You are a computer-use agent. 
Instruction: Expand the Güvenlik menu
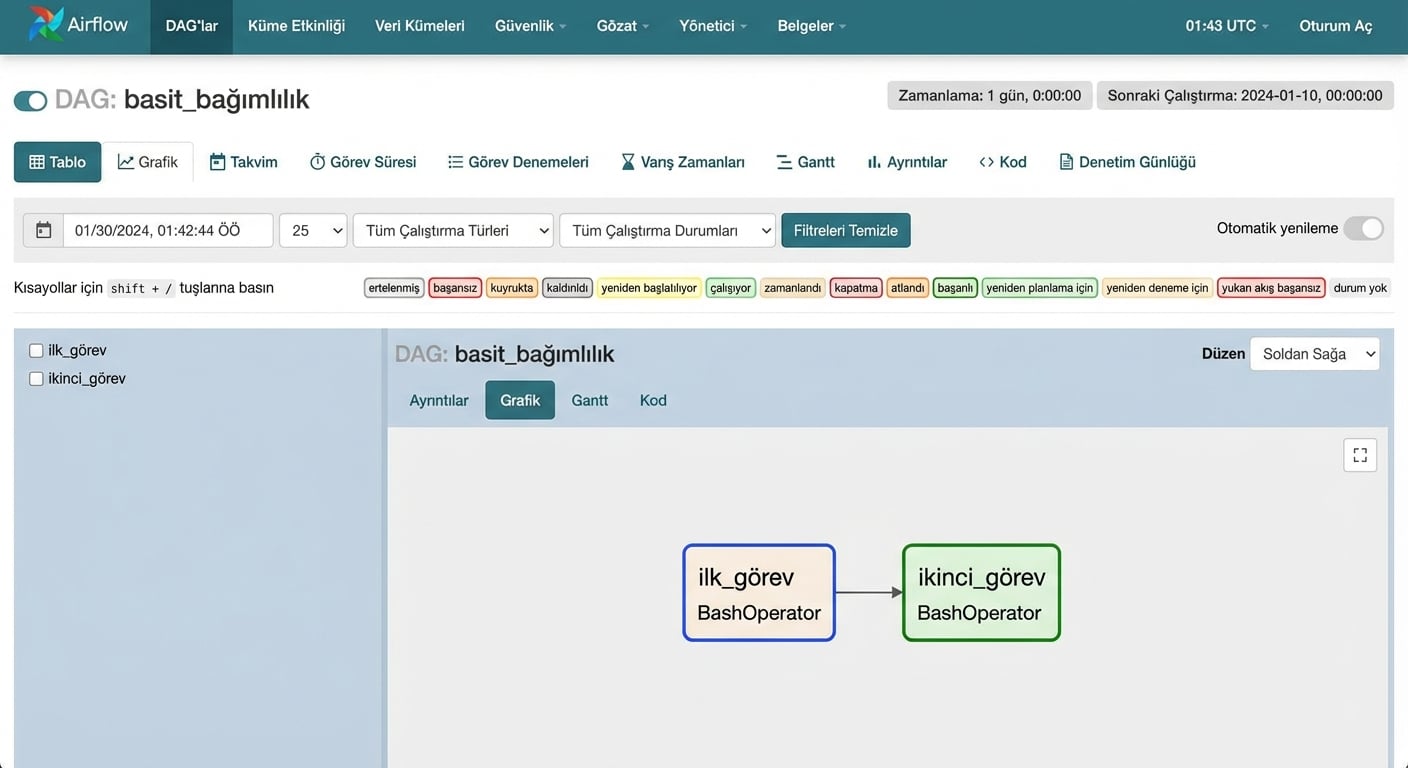click(530, 26)
